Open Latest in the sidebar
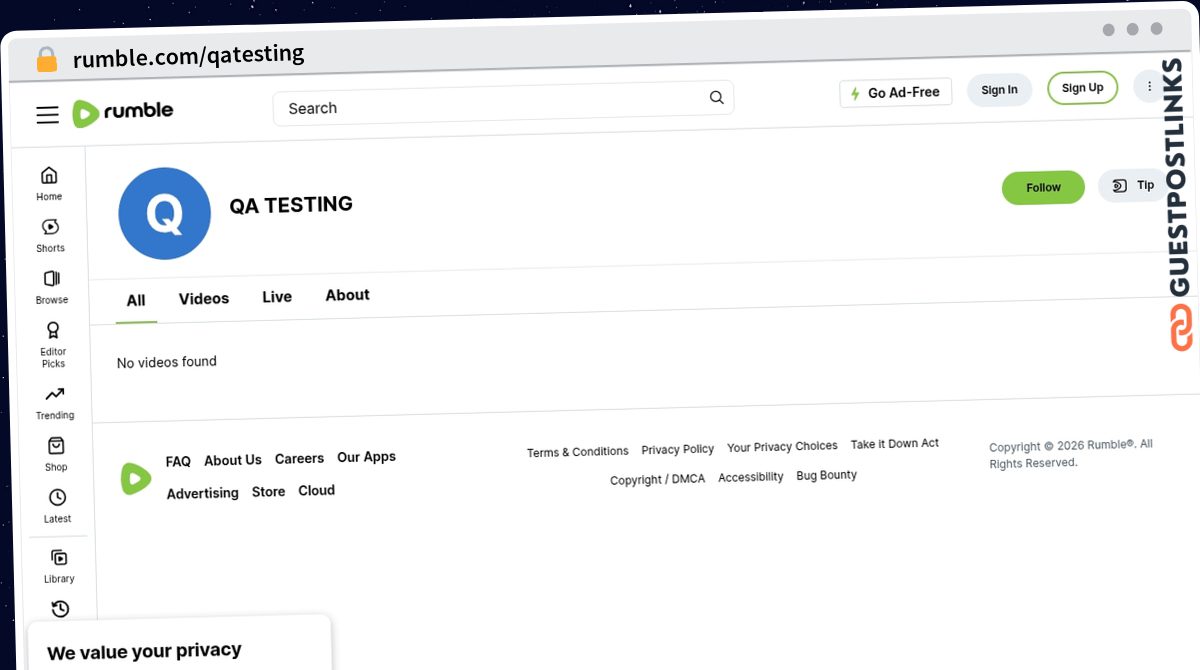This screenshot has height=670, width=1200. (58, 507)
